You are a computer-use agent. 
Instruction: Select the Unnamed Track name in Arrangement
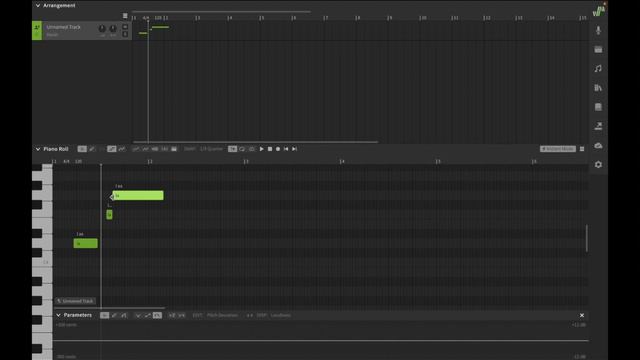pyautogui.click(x=63, y=27)
